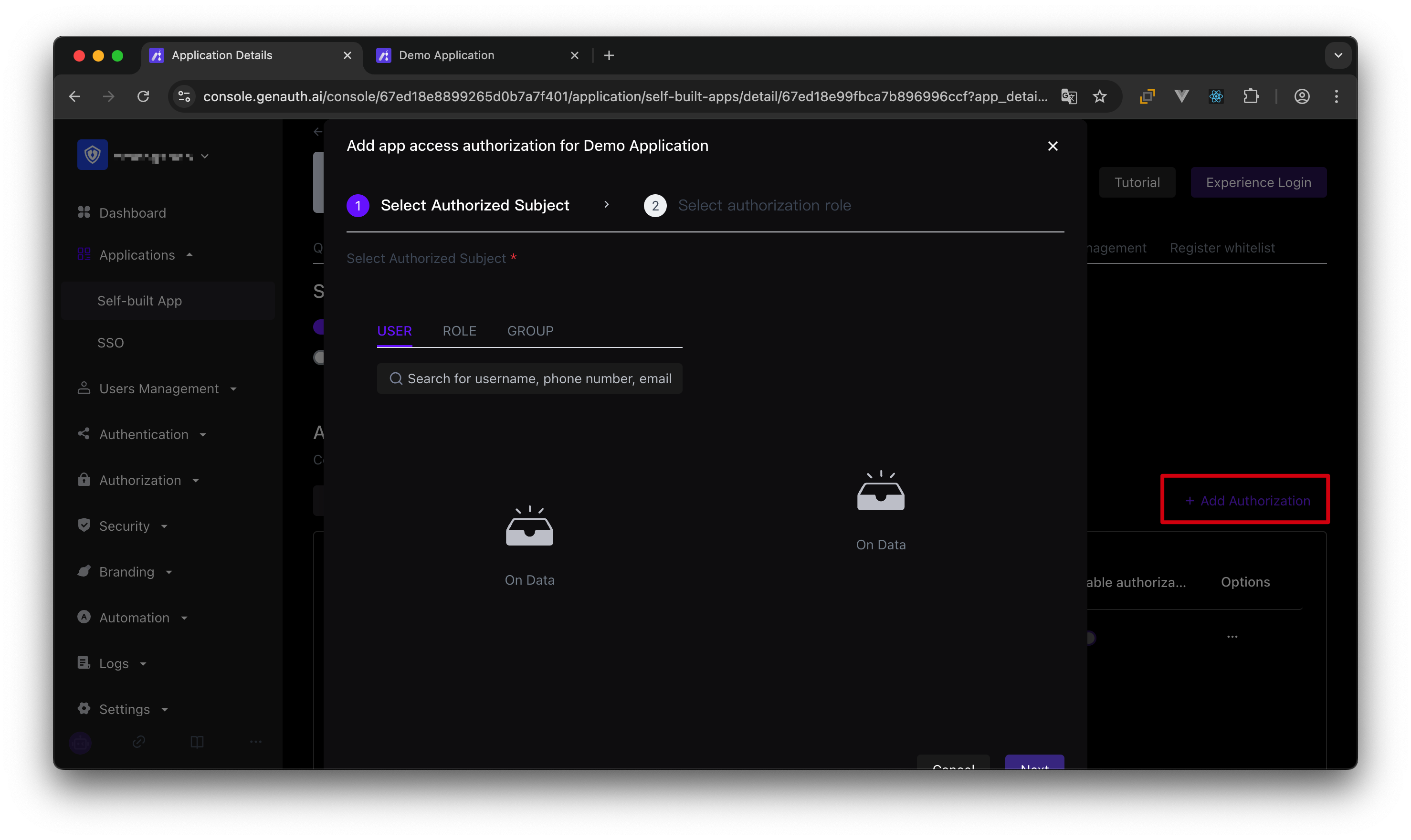
Task: Open the workspace switcher chevron
Action: (205, 156)
